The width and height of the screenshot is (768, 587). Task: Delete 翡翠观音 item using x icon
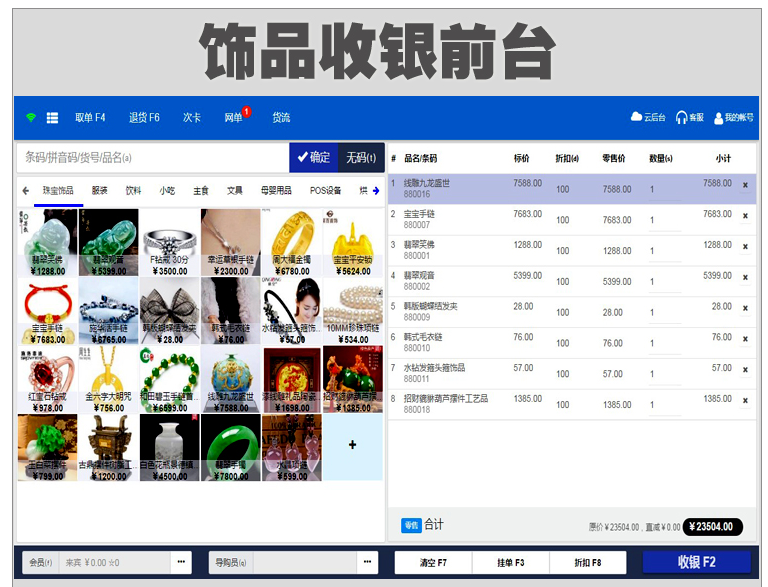click(744, 276)
